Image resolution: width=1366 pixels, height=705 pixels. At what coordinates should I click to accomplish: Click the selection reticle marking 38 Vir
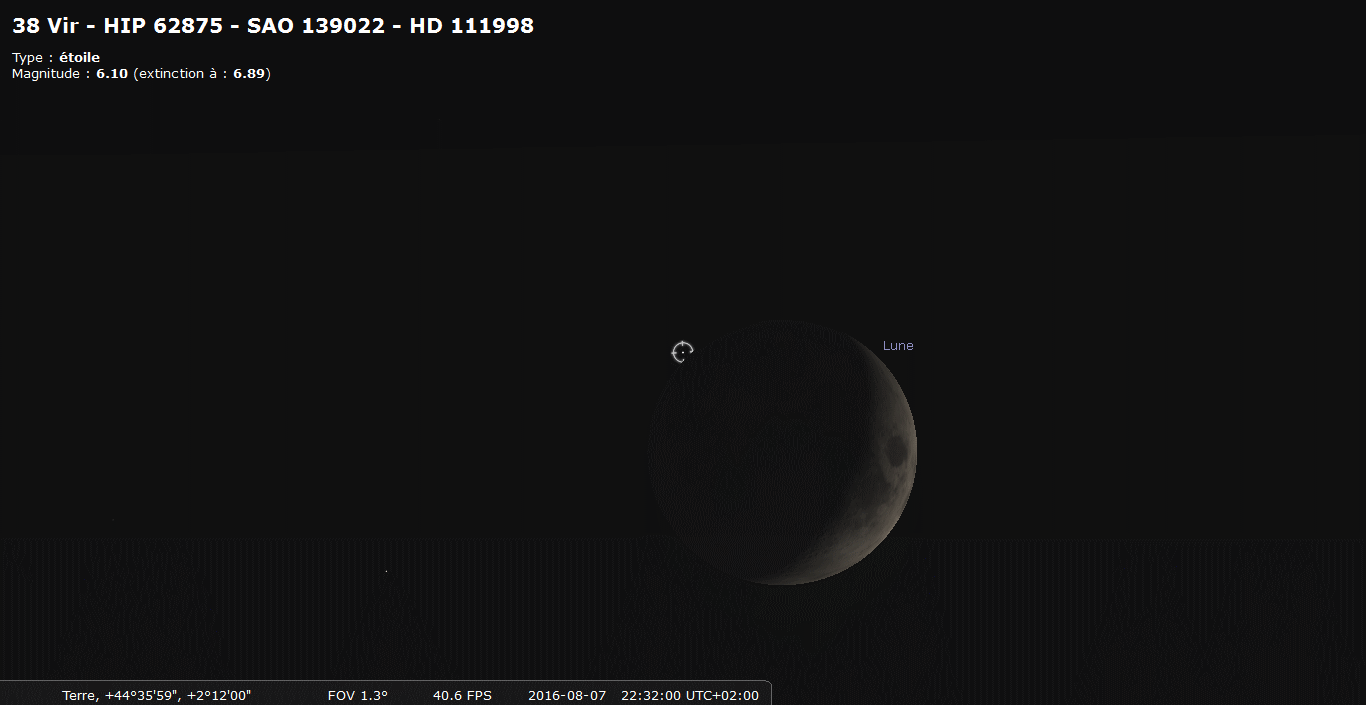[682, 351]
